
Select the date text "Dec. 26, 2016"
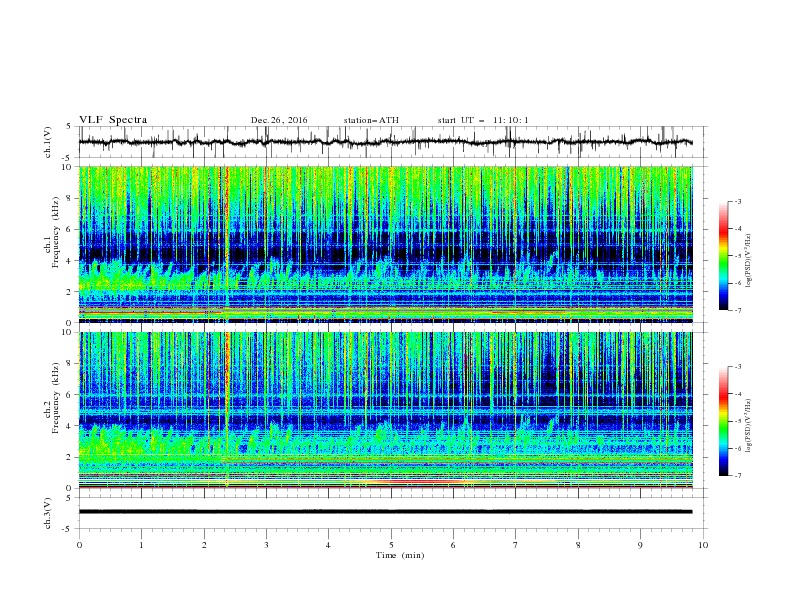(x=279, y=120)
